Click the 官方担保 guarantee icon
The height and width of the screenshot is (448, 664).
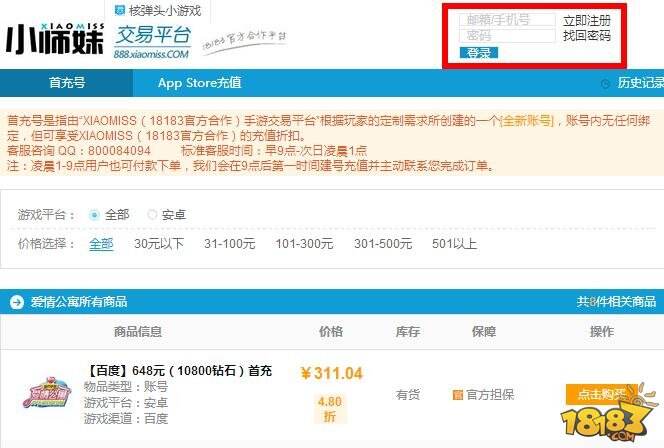click(x=457, y=395)
